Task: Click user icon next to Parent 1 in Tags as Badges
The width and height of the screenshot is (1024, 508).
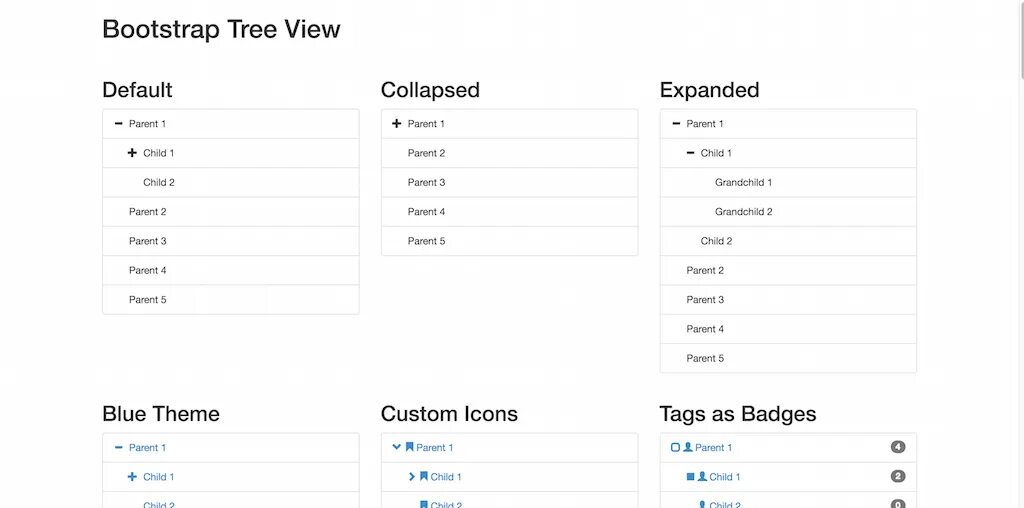Action: point(688,447)
